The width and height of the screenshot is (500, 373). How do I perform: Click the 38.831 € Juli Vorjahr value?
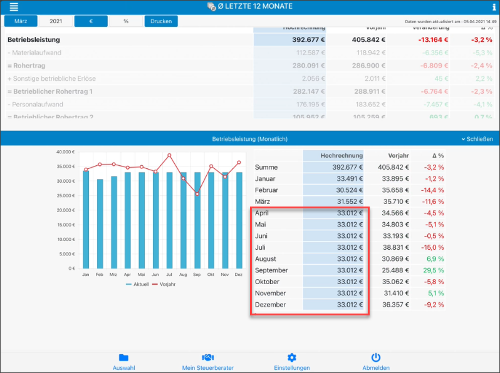point(395,247)
